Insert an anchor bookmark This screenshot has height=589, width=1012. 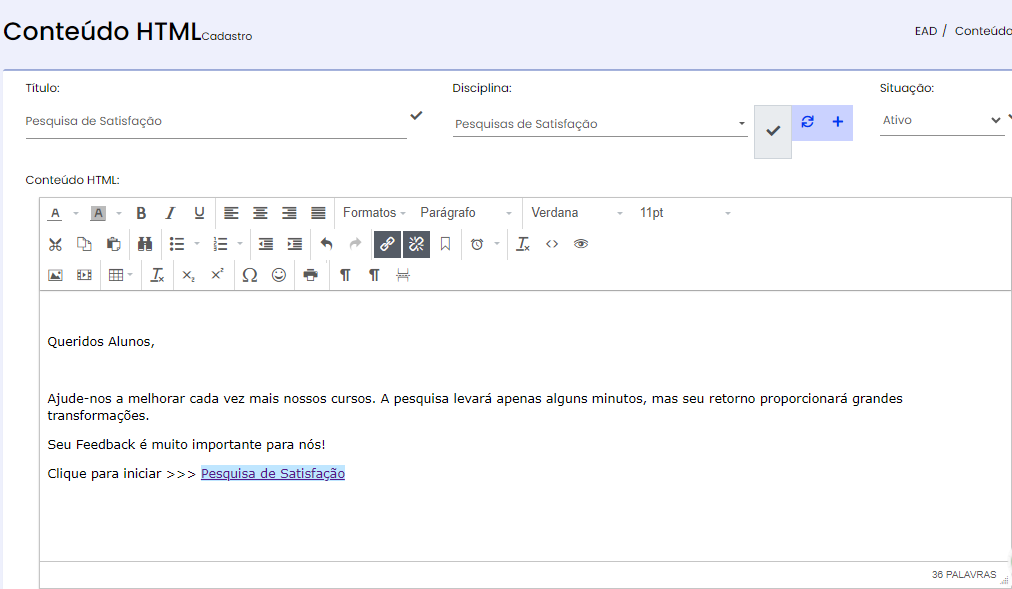[445, 244]
